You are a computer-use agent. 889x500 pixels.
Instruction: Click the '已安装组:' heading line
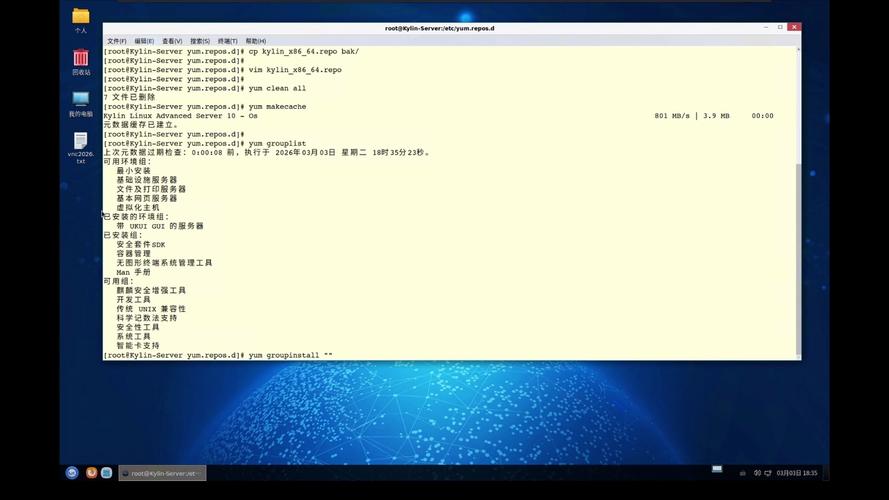coord(123,235)
